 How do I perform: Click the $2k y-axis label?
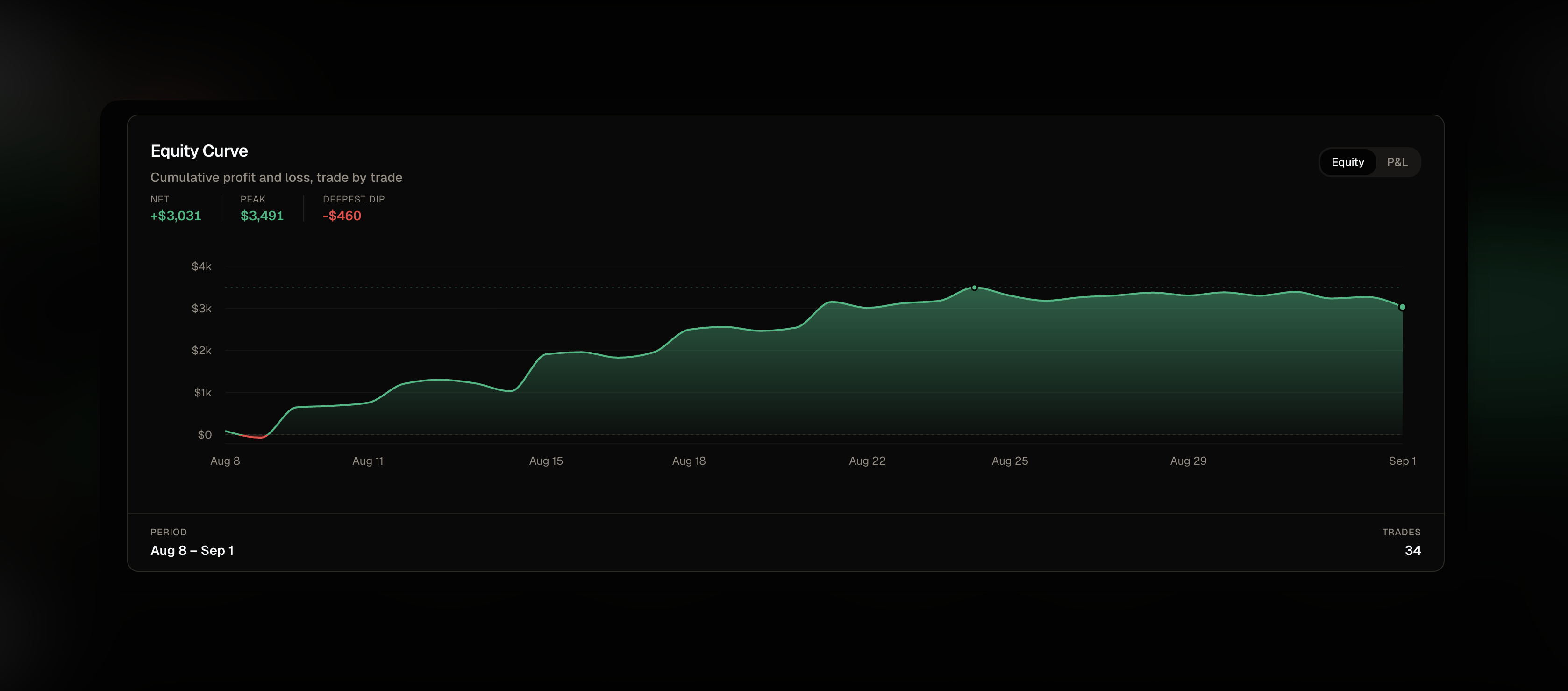[x=201, y=350]
